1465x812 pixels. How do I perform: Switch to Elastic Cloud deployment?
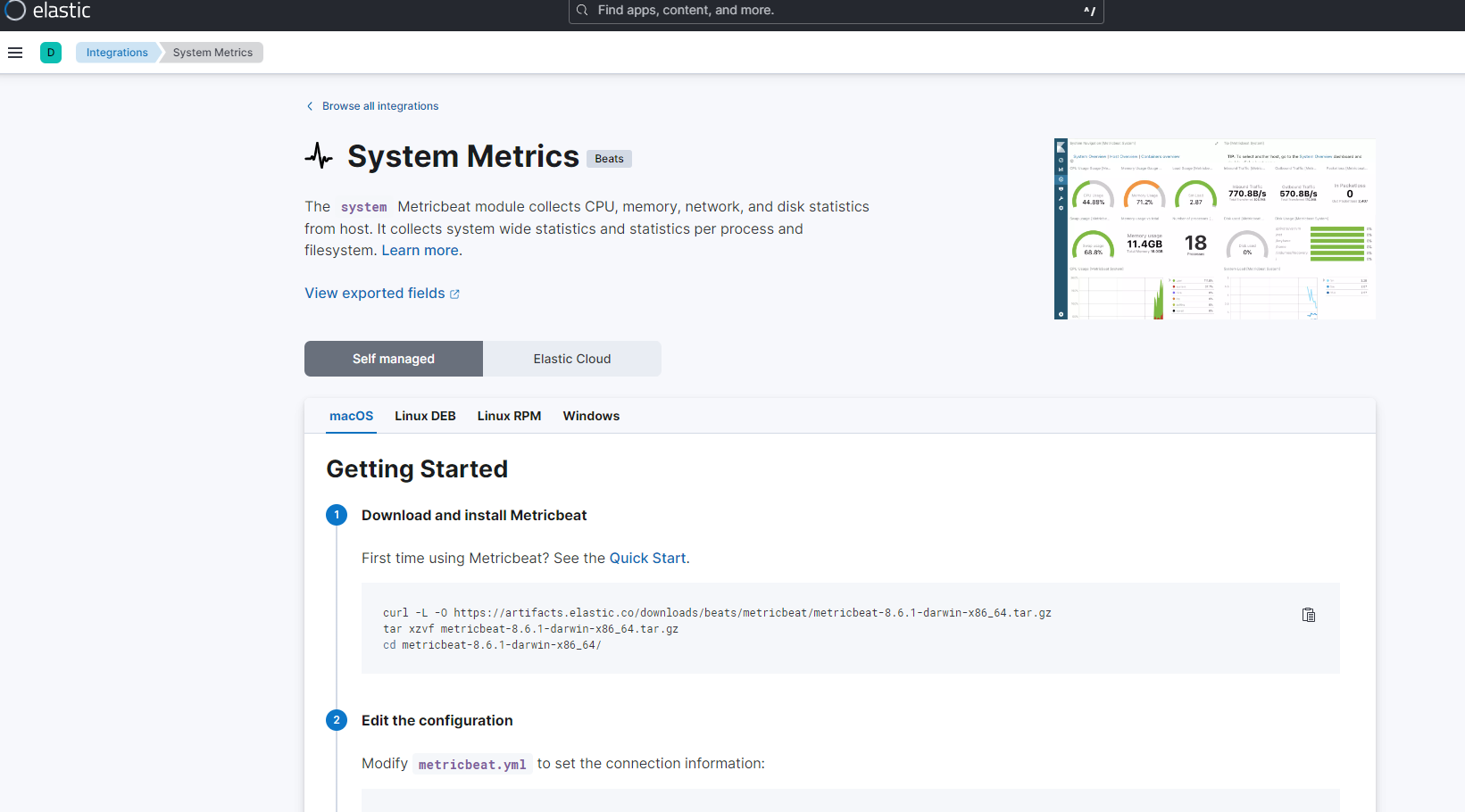(572, 359)
